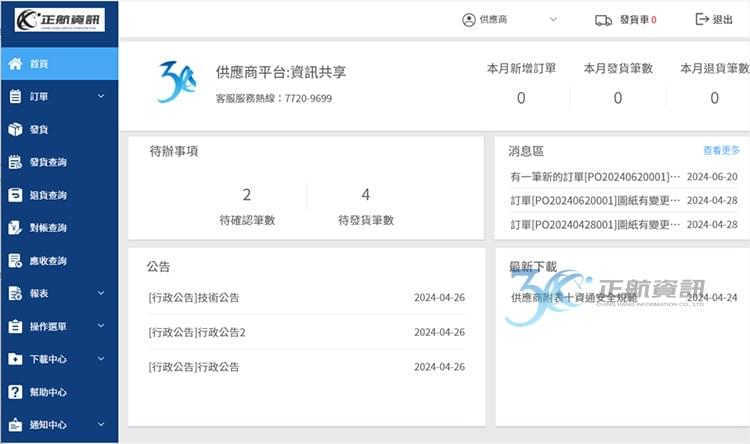Expand the 報表 menu chevron

click(101, 293)
